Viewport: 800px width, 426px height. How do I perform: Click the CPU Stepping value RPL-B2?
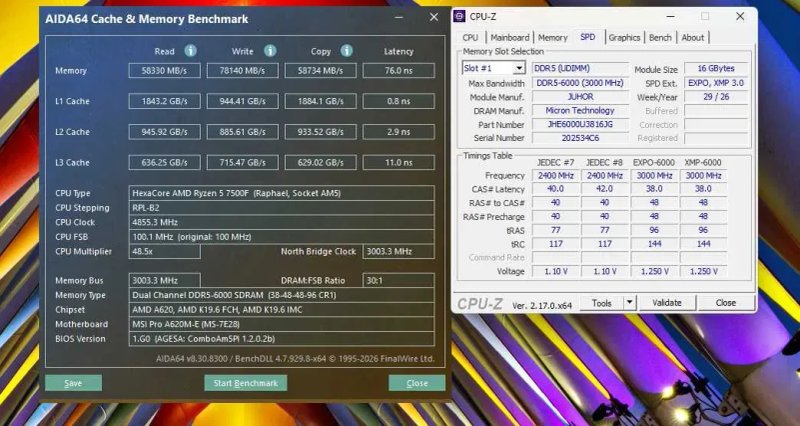pyautogui.click(x=282, y=208)
